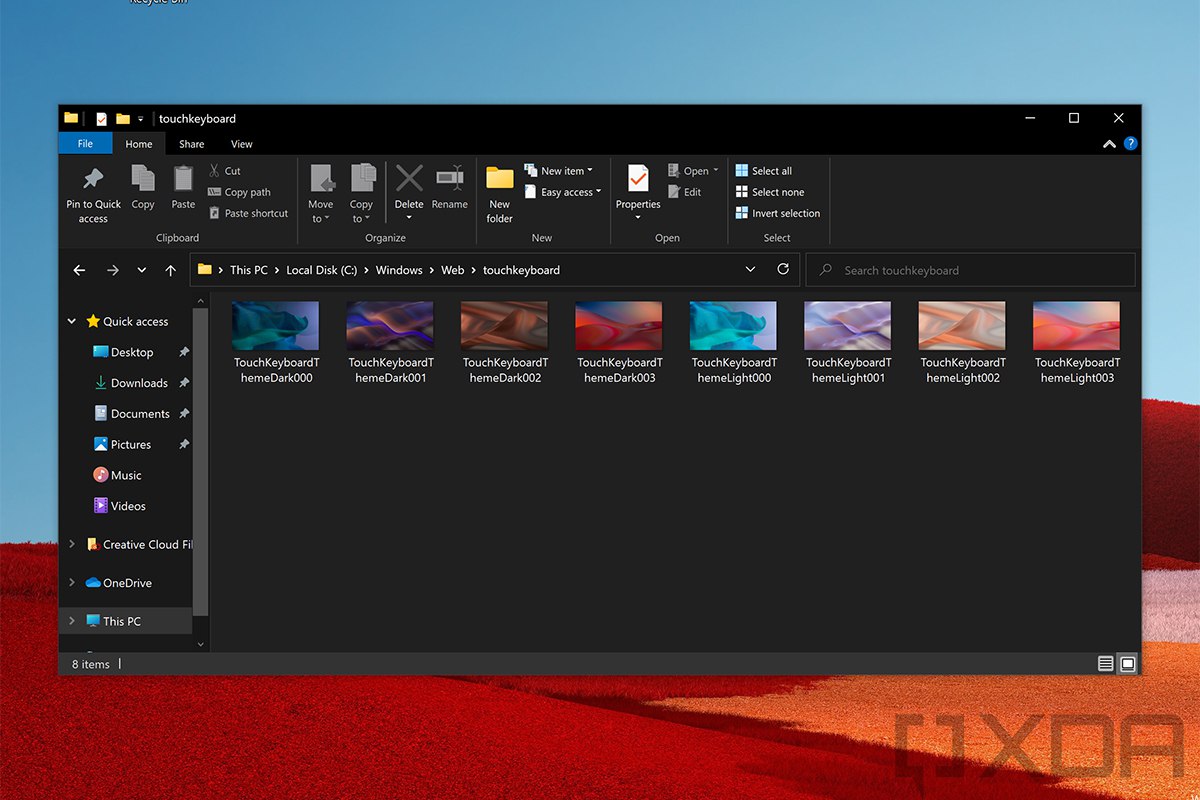
Task: Click the Edit ribbon command
Action: click(685, 192)
